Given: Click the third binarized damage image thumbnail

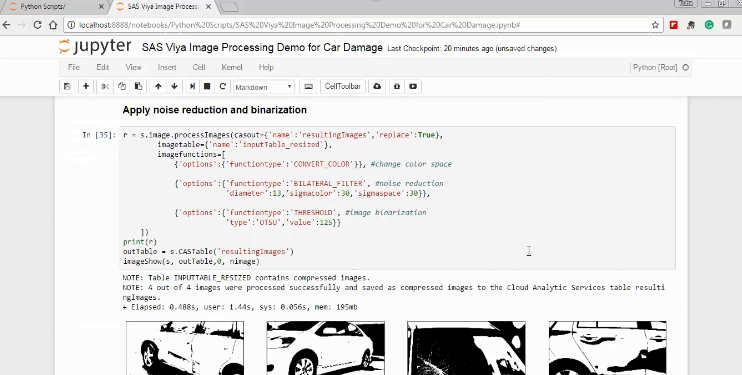Looking at the screenshot, I should pyautogui.click(x=466, y=348).
